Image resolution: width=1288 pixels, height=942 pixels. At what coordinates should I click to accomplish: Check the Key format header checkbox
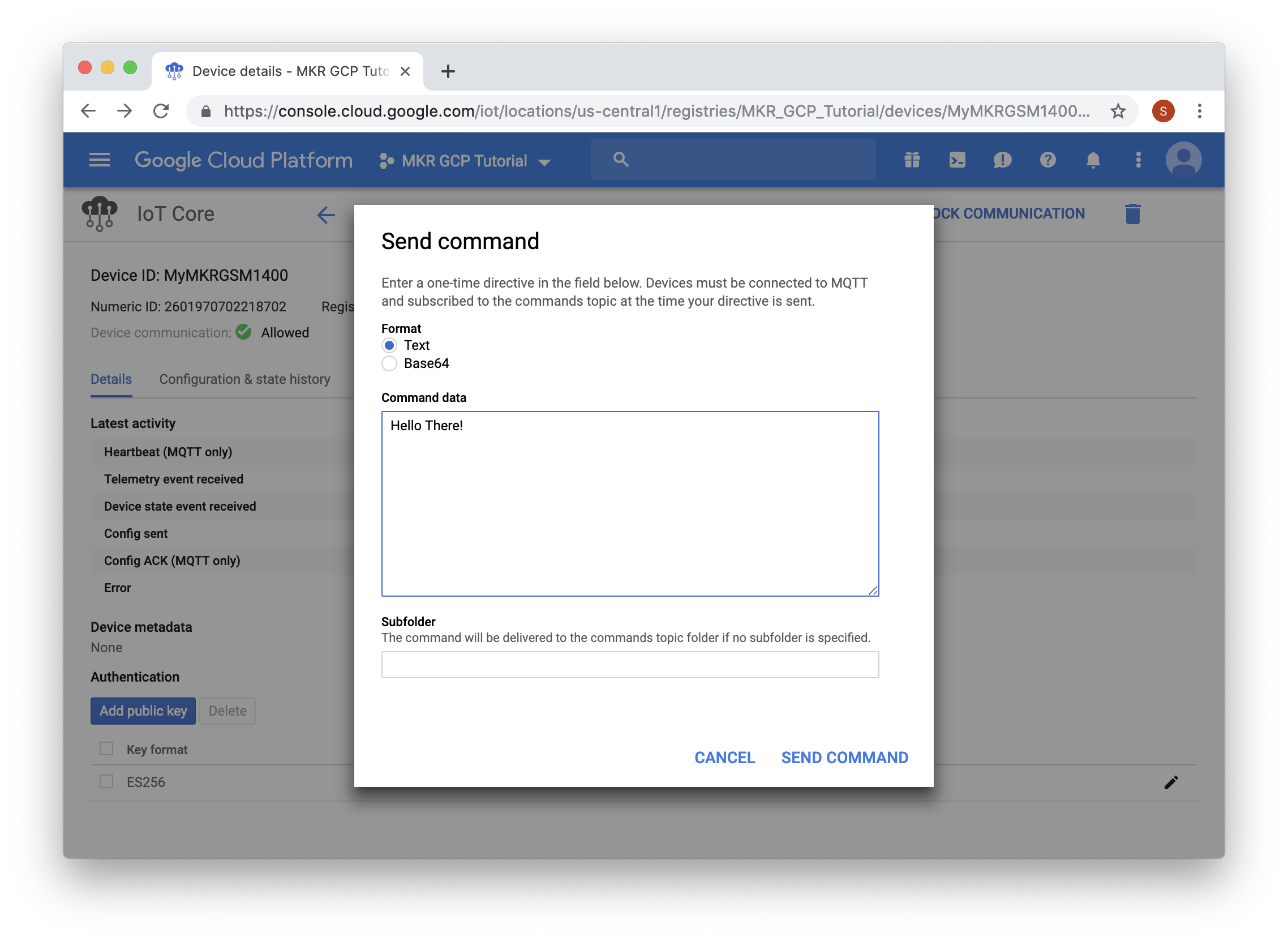tap(106, 749)
